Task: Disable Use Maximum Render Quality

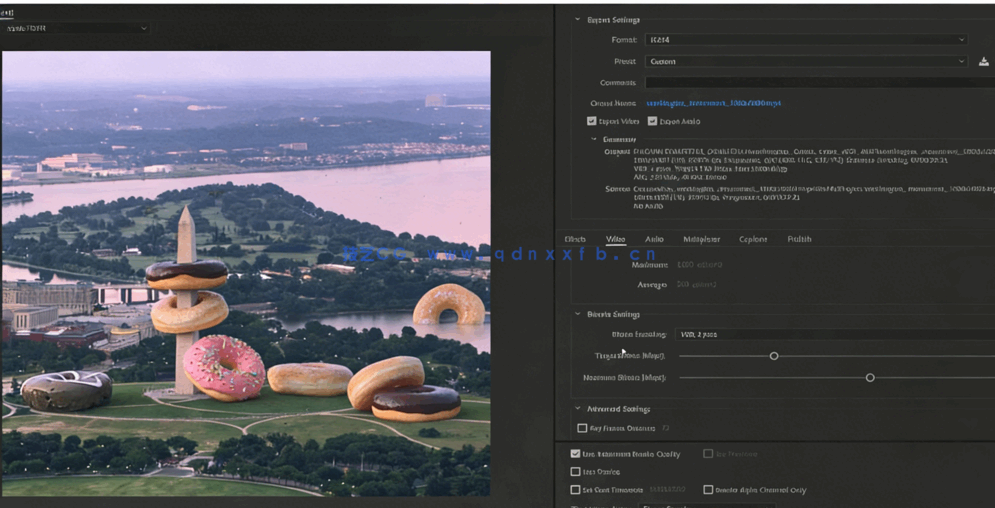Action: coord(575,454)
